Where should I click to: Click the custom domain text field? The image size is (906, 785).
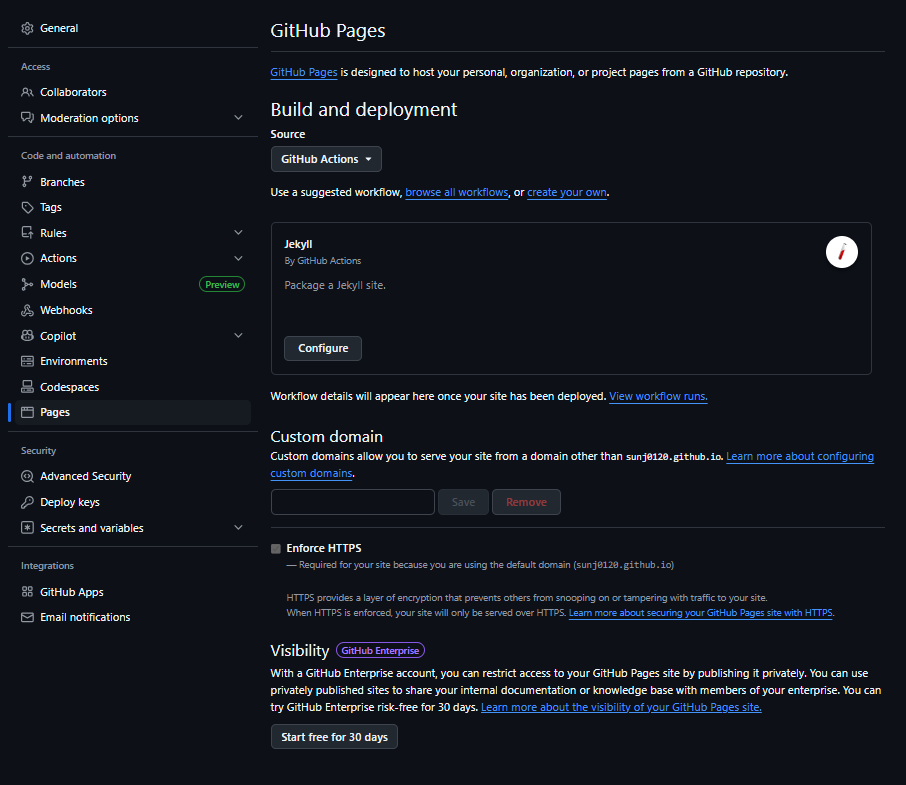point(352,502)
